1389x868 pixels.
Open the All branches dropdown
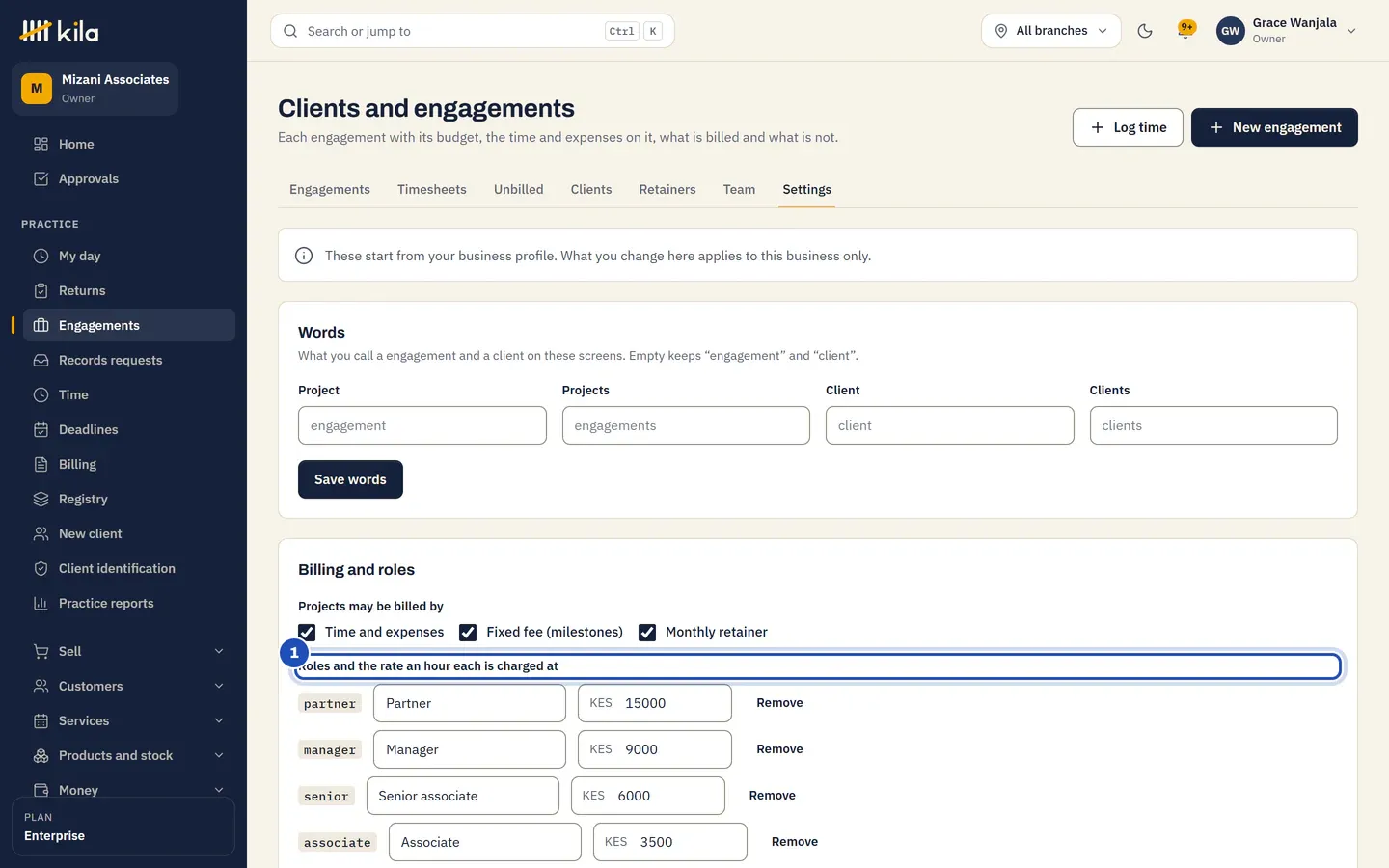1050,31
